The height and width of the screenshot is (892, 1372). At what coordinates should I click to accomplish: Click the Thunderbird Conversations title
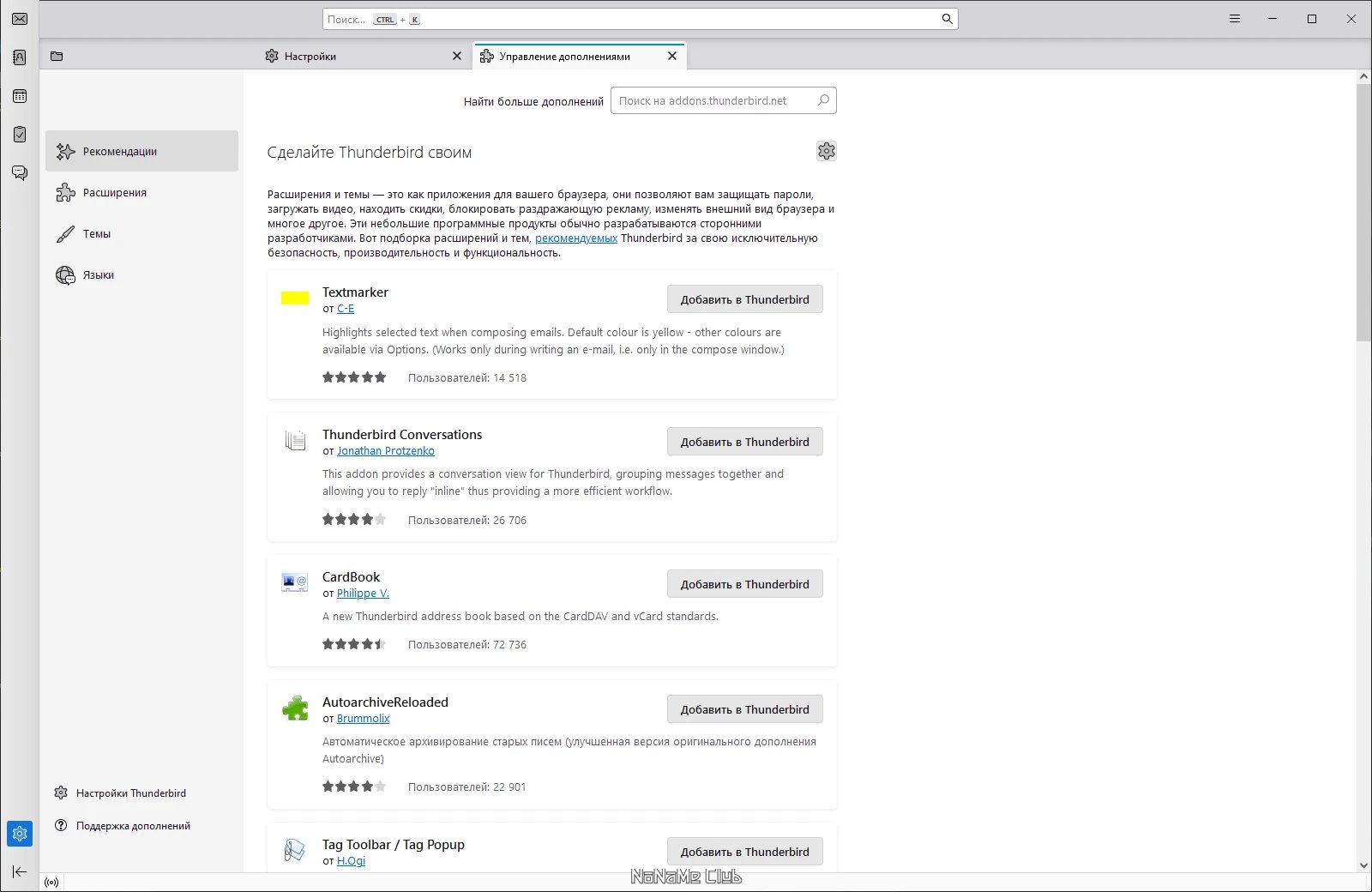tap(402, 435)
